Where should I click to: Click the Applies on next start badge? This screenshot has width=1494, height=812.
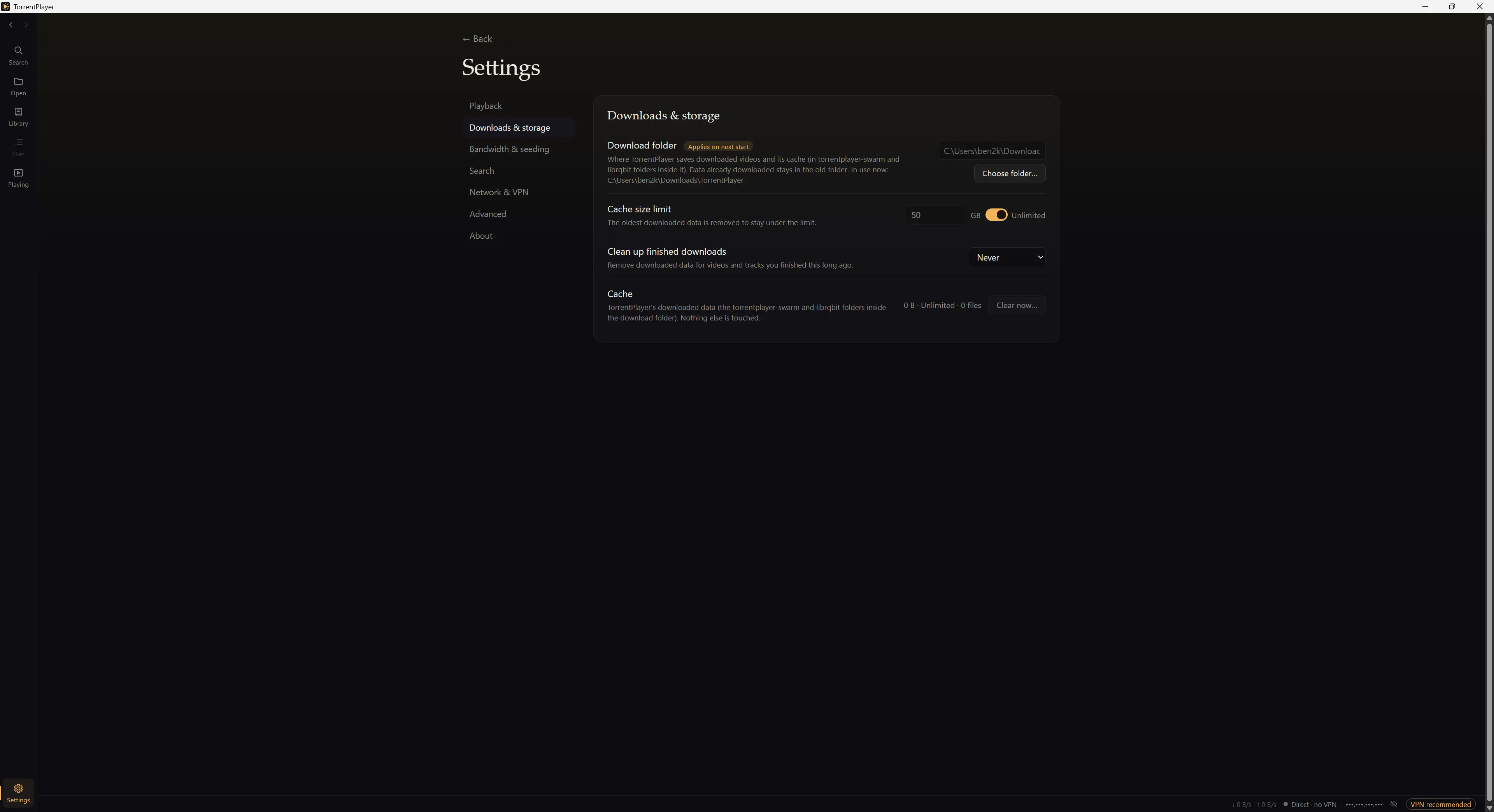718,147
